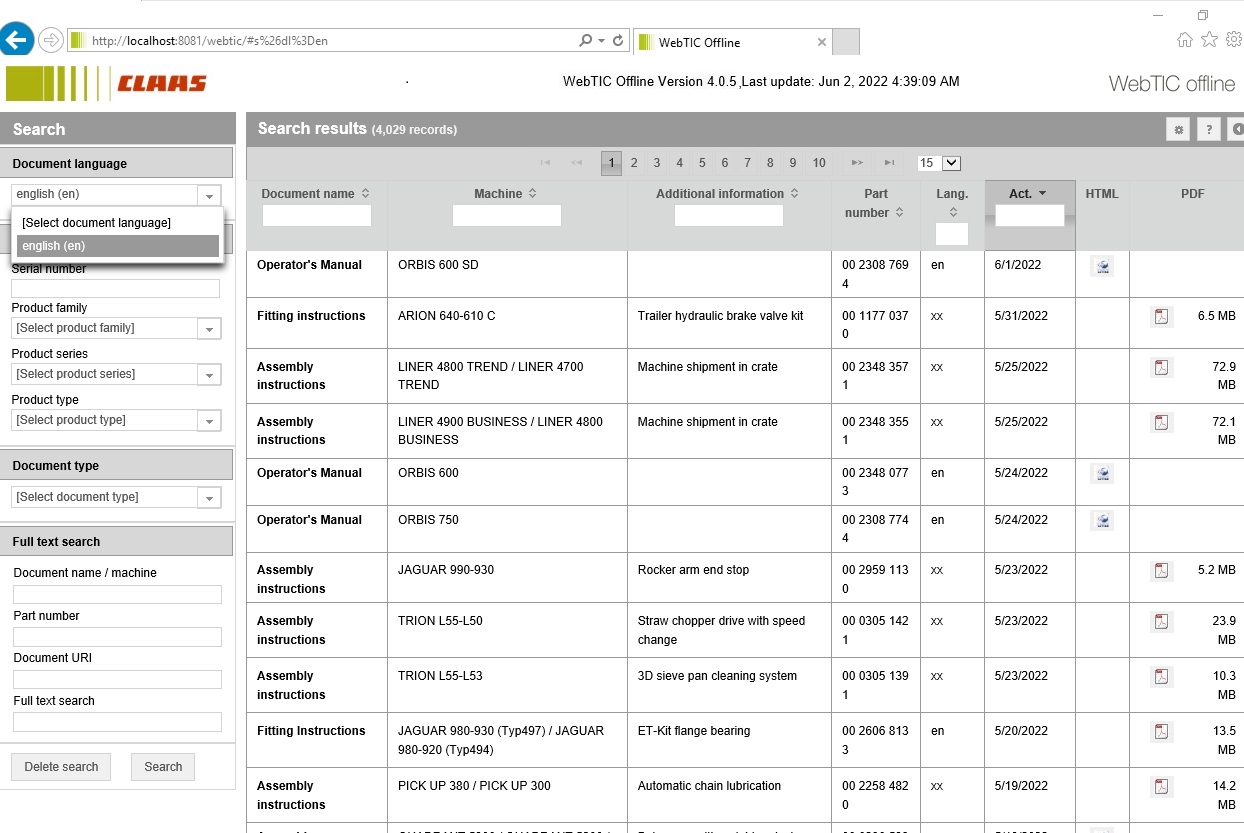Image resolution: width=1244 pixels, height=833 pixels.
Task: Open PDF for TRION L55-L53
Action: pos(1162,677)
